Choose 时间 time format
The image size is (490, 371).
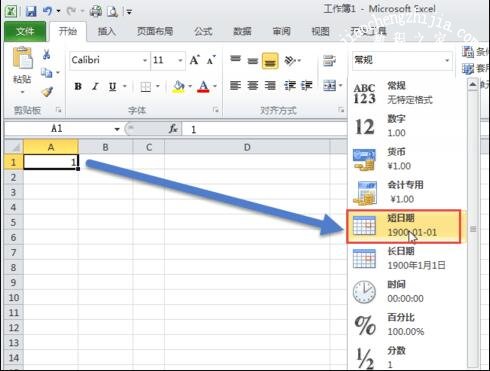[407, 291]
